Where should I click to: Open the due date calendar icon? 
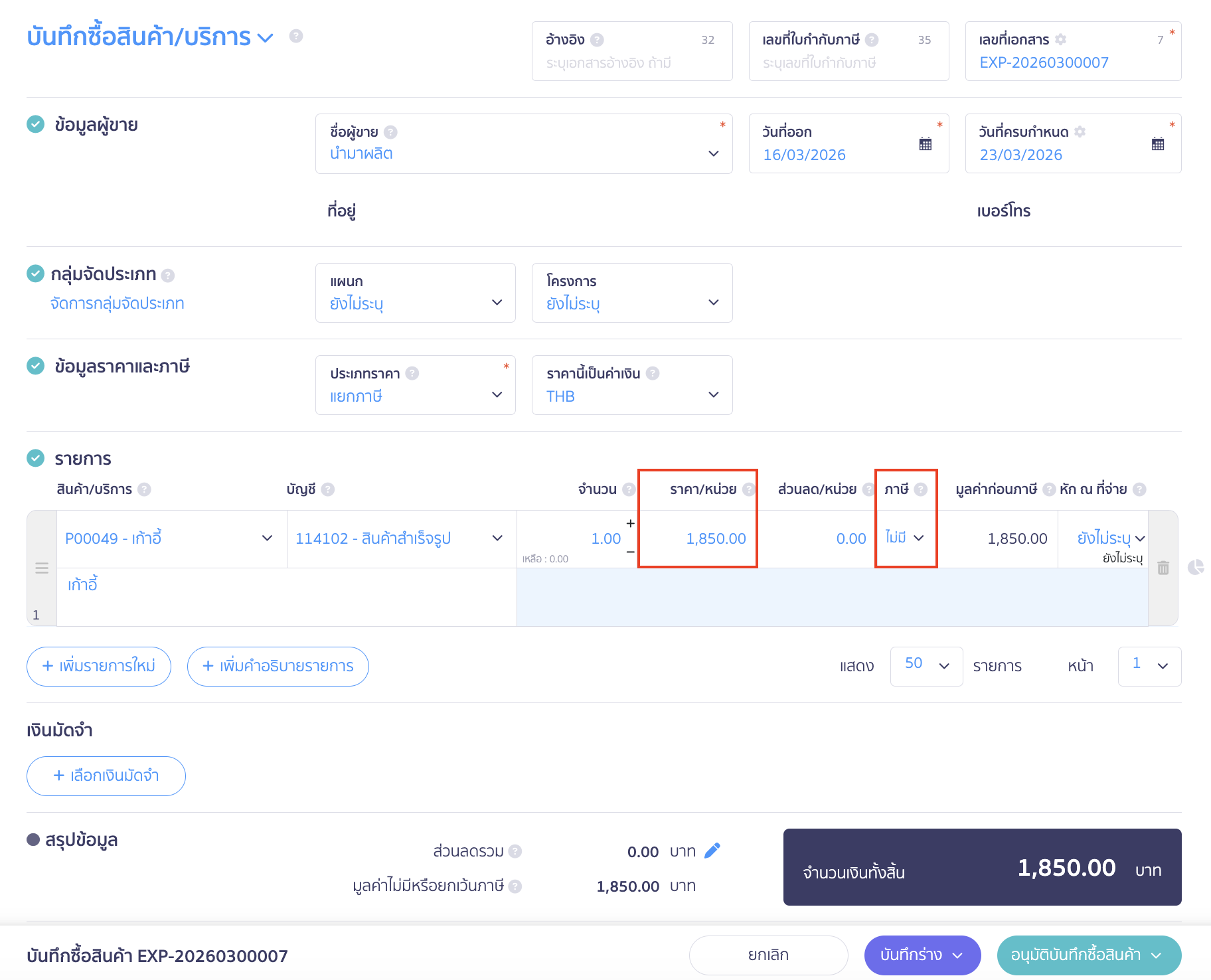point(1157,144)
